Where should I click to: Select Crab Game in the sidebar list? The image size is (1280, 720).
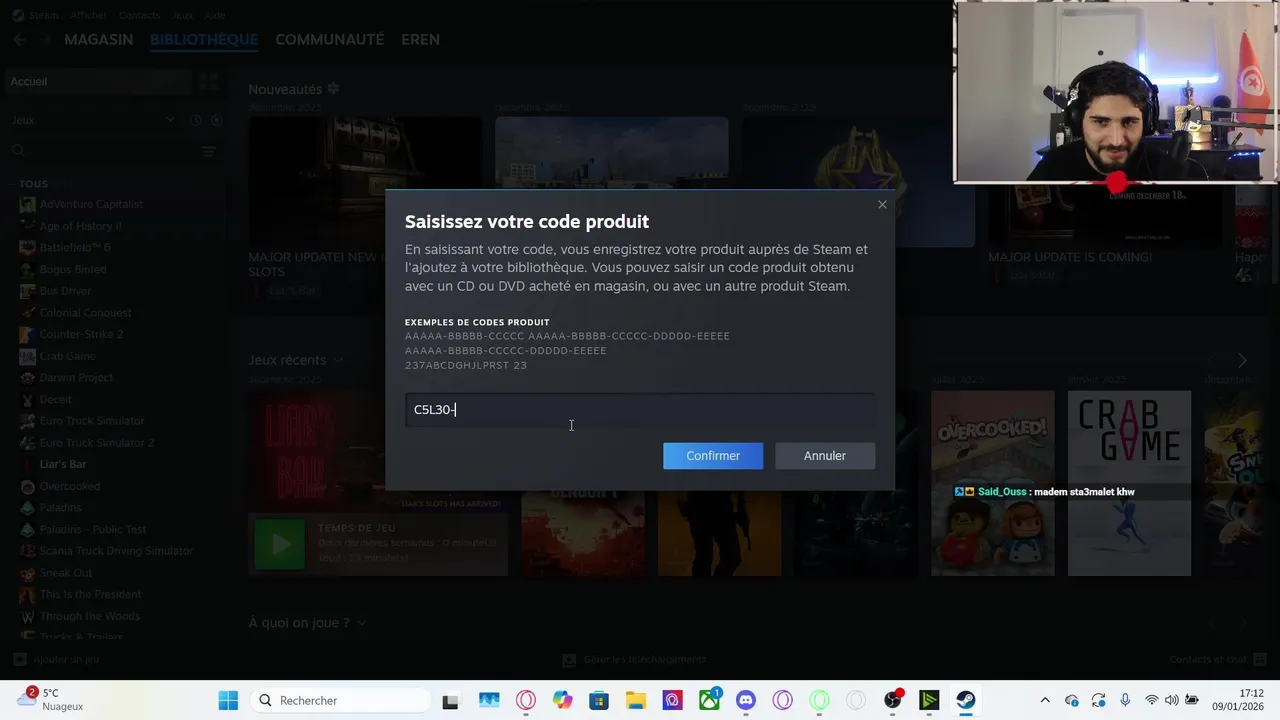click(x=67, y=356)
